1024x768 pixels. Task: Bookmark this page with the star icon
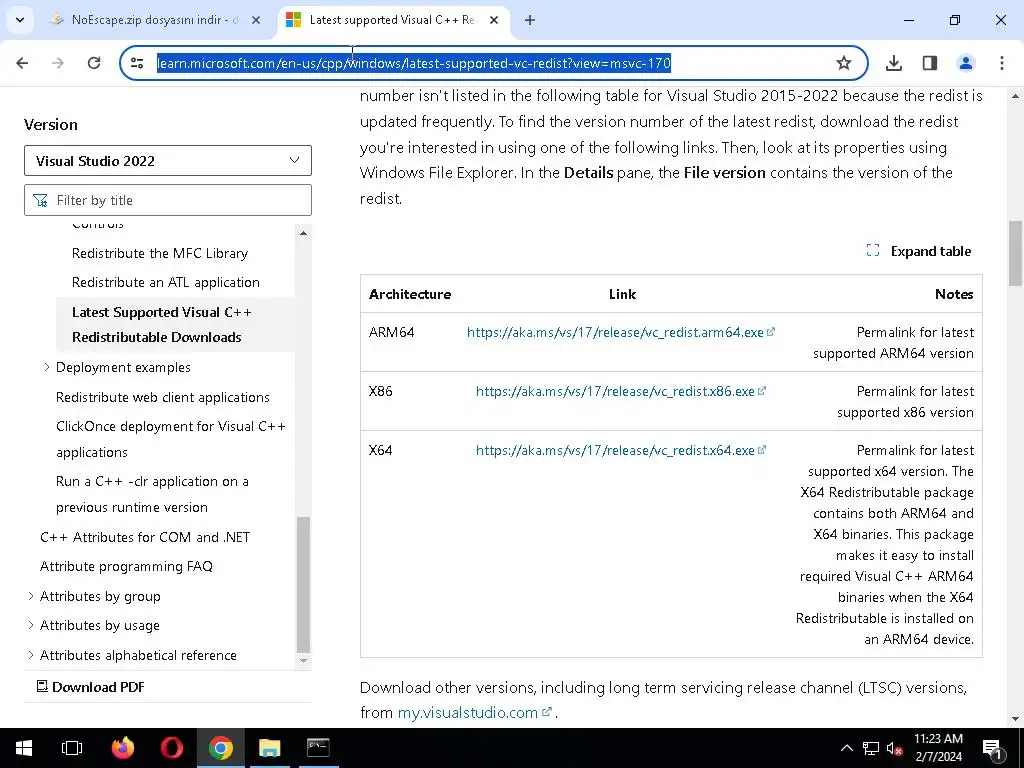click(844, 63)
